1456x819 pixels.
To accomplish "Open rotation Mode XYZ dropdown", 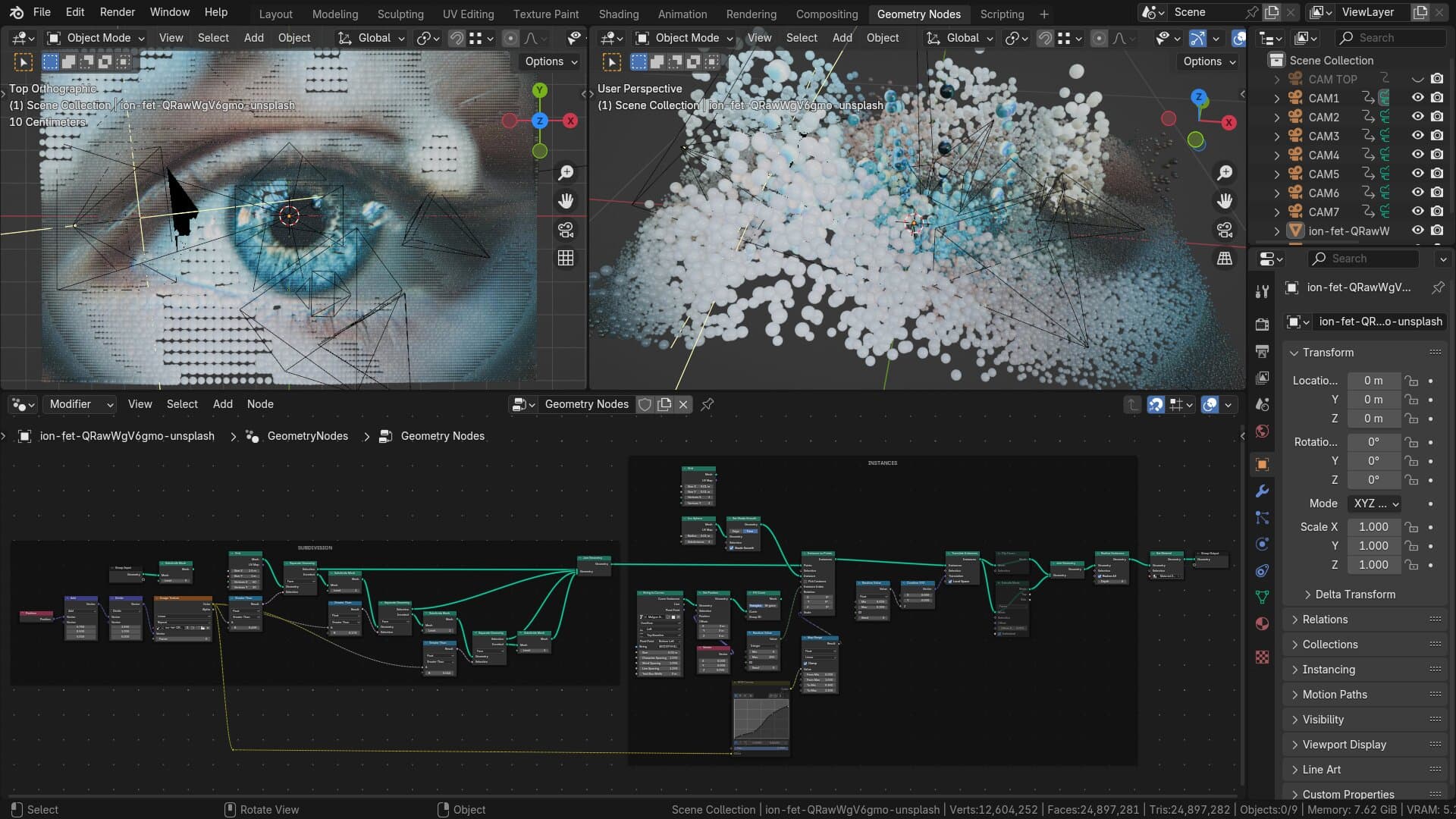I will 1375,504.
